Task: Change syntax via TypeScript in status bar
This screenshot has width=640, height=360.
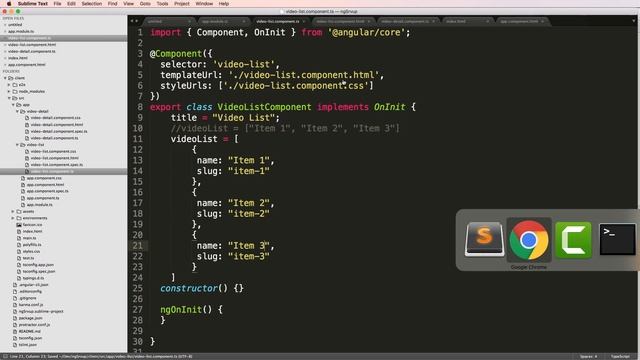Action: pyautogui.click(x=620, y=356)
